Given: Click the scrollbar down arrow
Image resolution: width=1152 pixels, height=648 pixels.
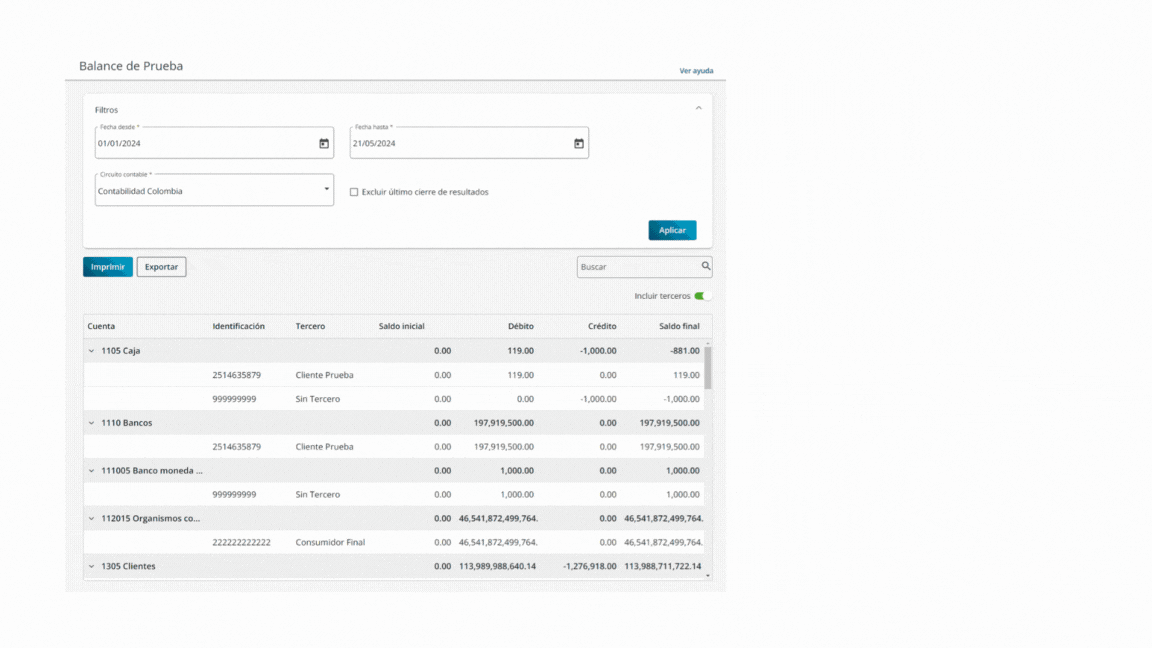Looking at the screenshot, I should point(708,576).
